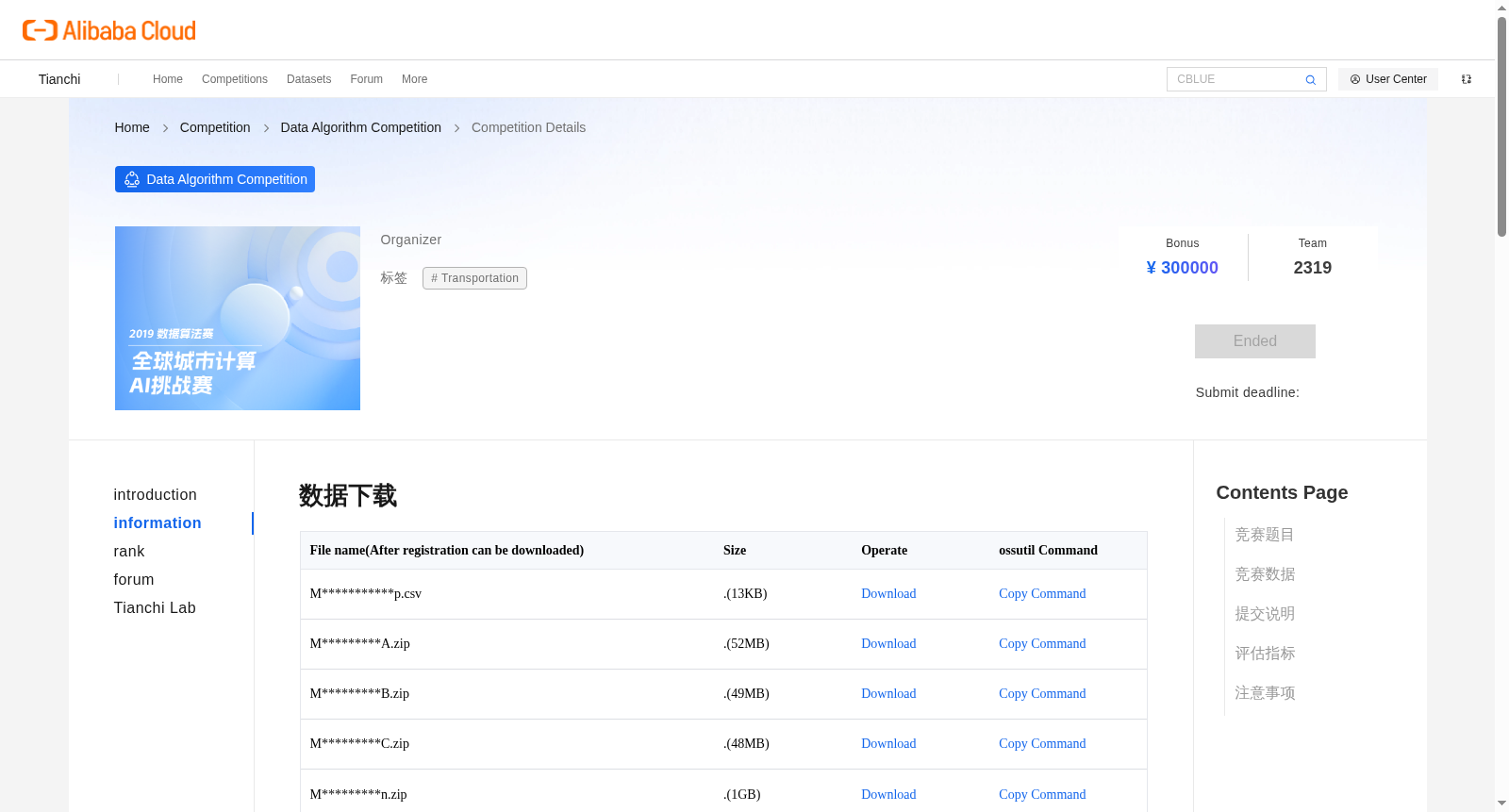Open the Competitions menu
1509x812 pixels.
coord(235,79)
